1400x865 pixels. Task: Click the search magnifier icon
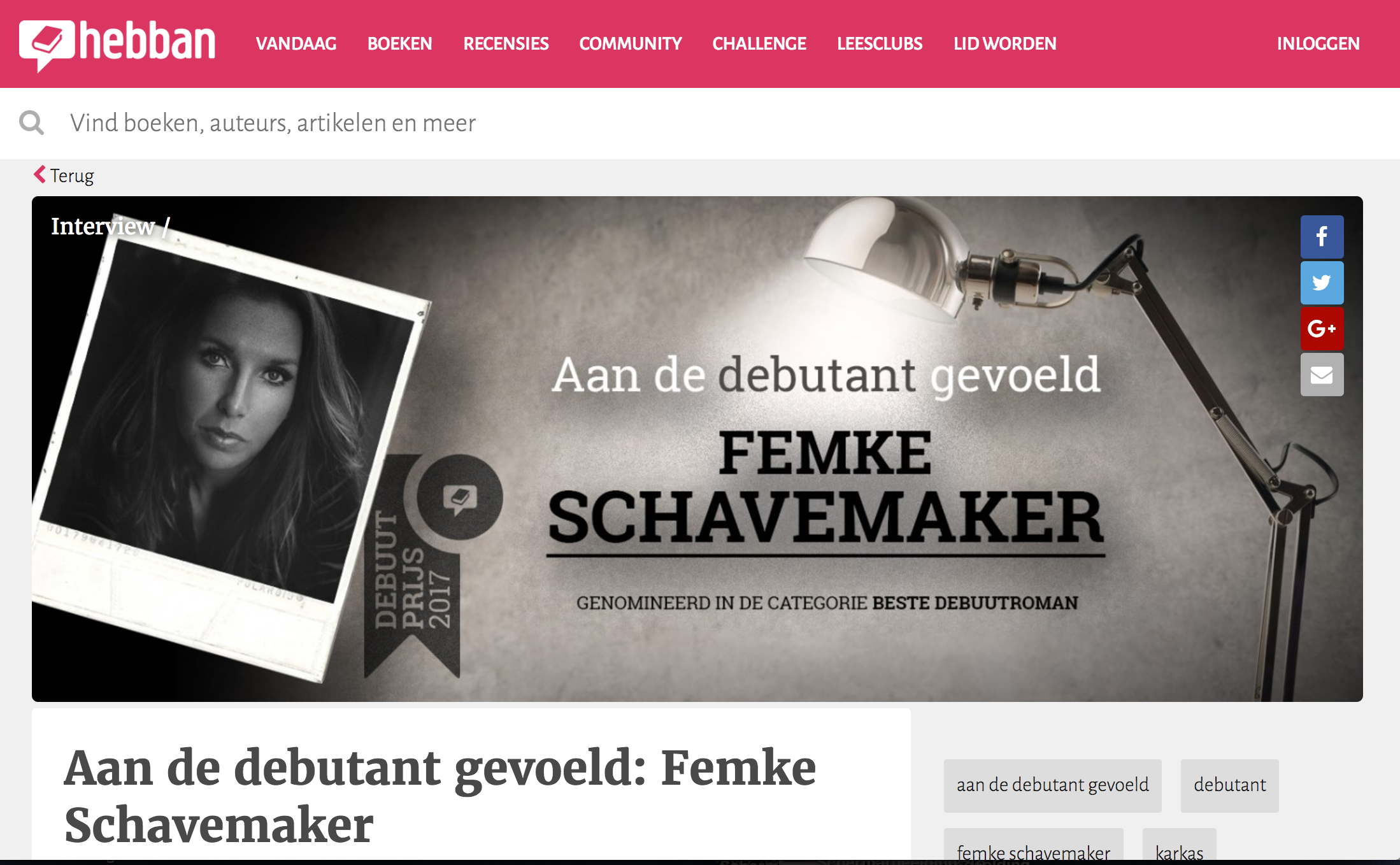(31, 123)
